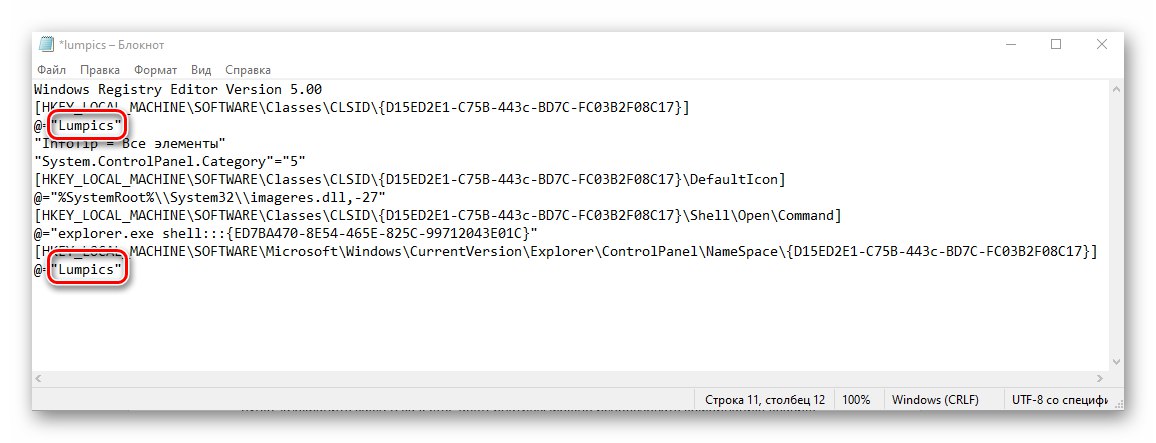
Task: Click the vertical scrollbar up arrow
Action: tap(1114, 90)
